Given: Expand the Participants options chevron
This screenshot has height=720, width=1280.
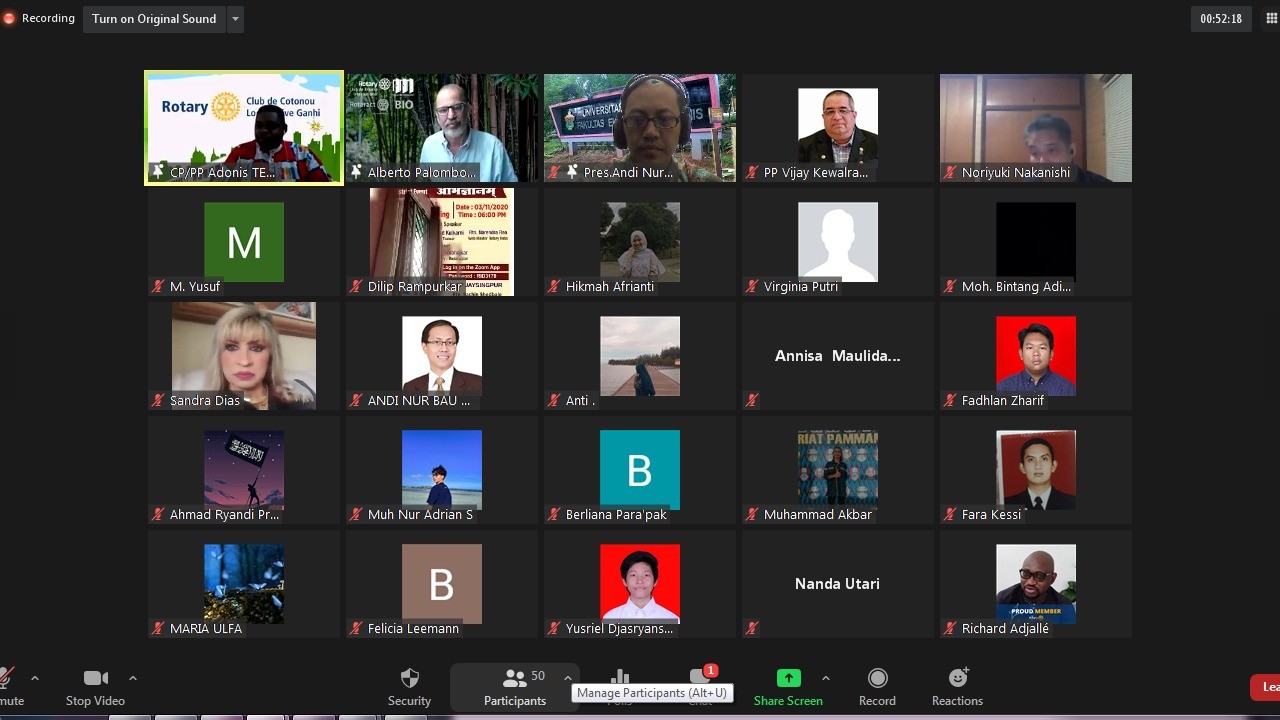Looking at the screenshot, I should point(567,678).
